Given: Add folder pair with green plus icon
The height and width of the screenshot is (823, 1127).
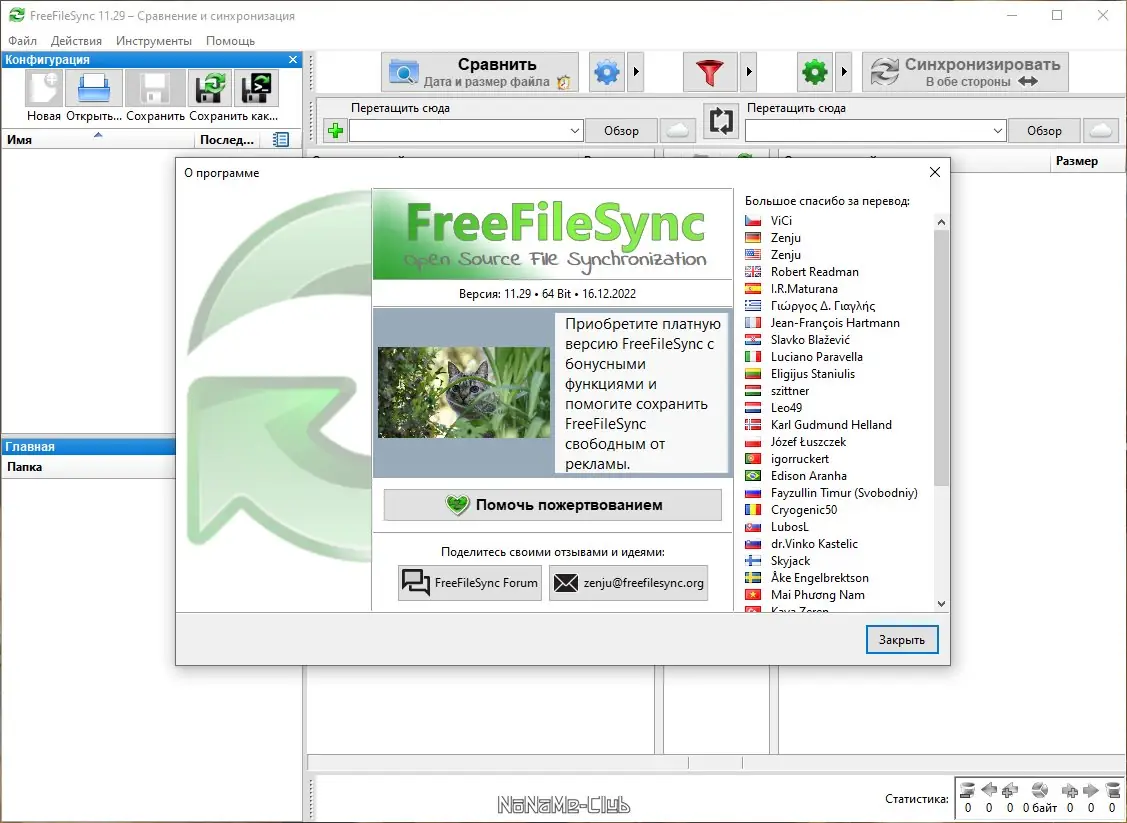Looking at the screenshot, I should 335,131.
